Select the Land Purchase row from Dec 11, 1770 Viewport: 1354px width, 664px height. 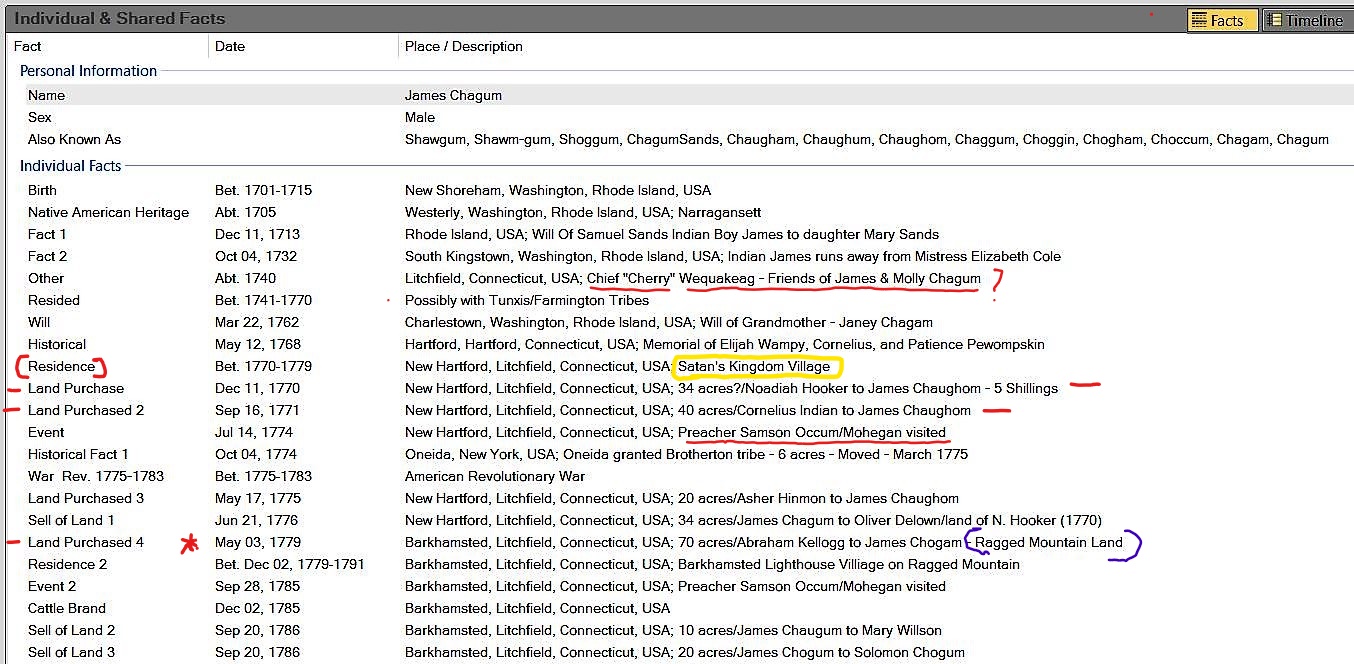(x=76, y=388)
